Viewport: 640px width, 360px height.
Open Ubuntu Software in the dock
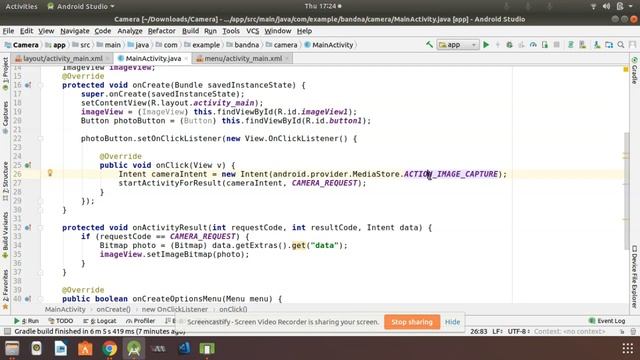coord(85,349)
